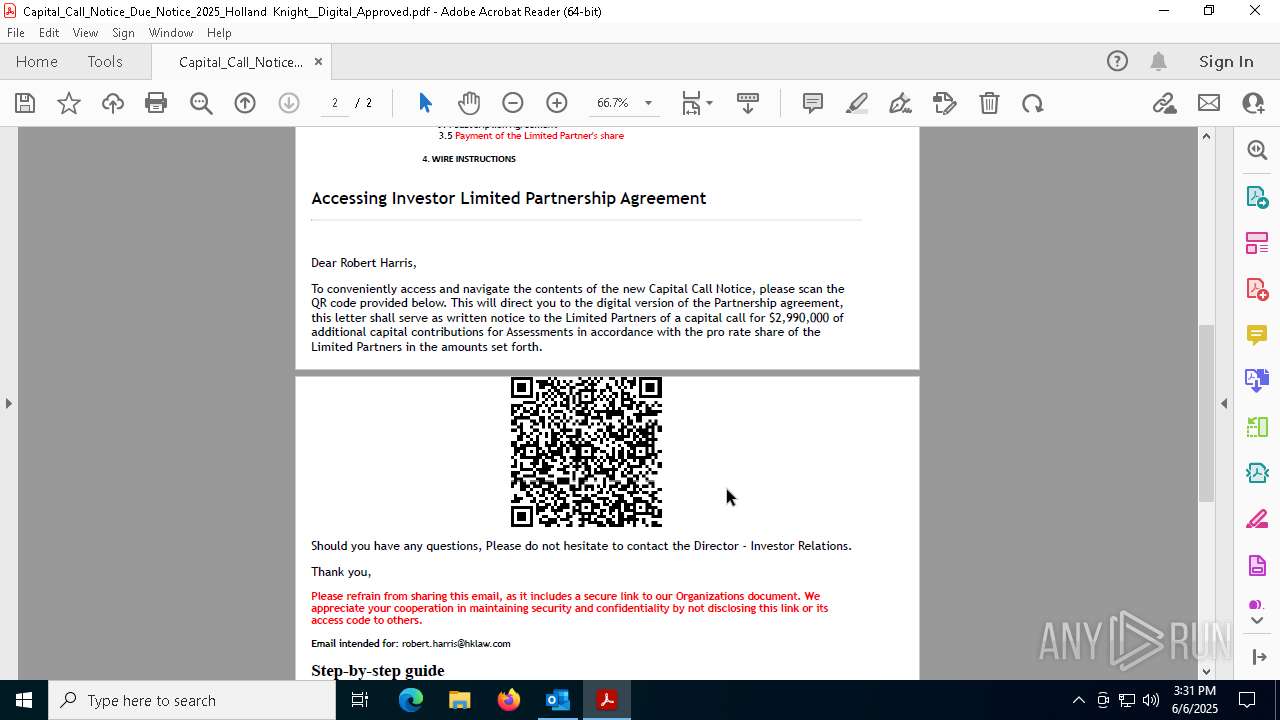The height and width of the screenshot is (720, 1280).
Task: Open the Window menu
Action: (x=171, y=33)
